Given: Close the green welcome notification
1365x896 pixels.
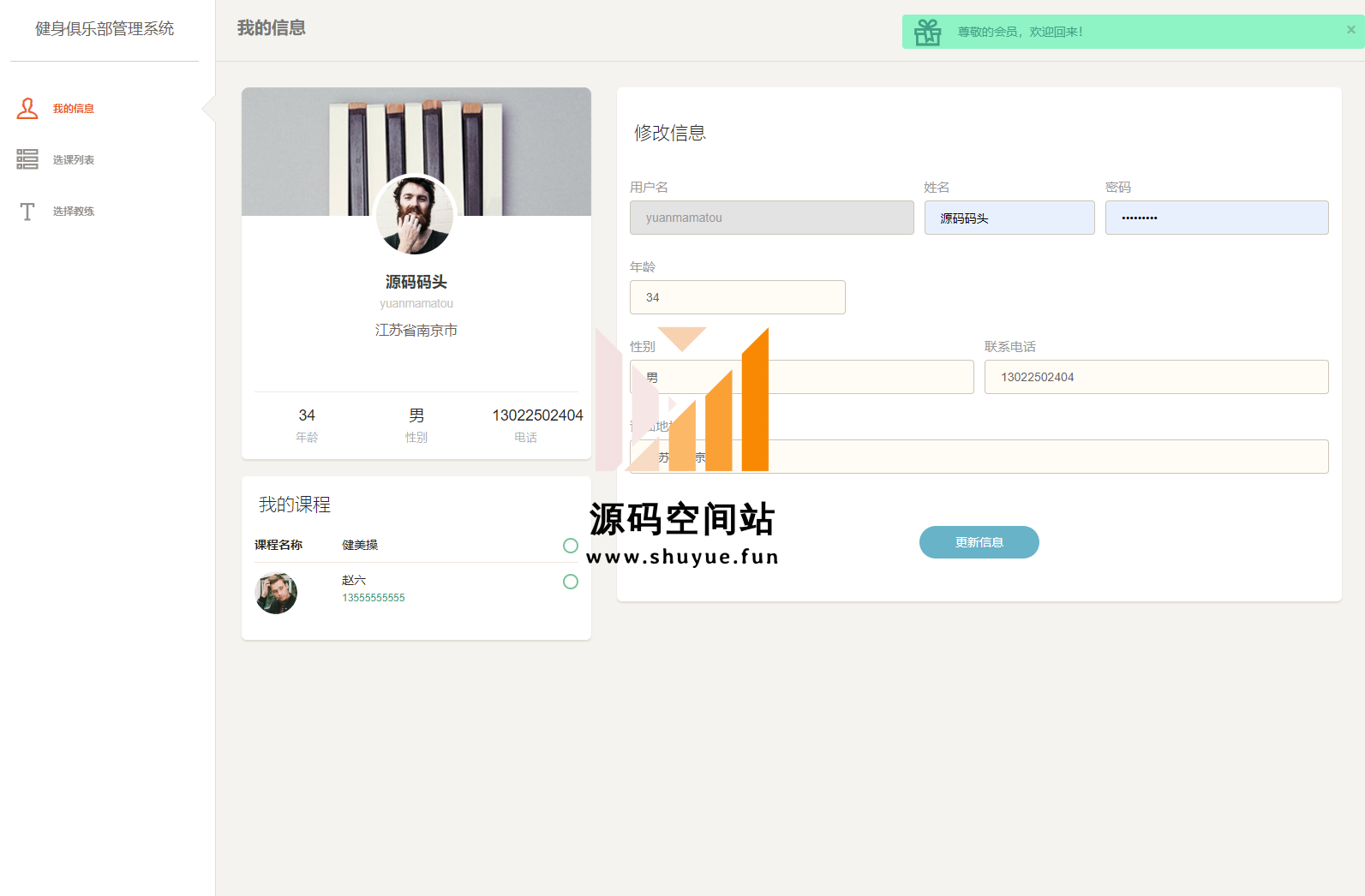Looking at the screenshot, I should click(1350, 30).
